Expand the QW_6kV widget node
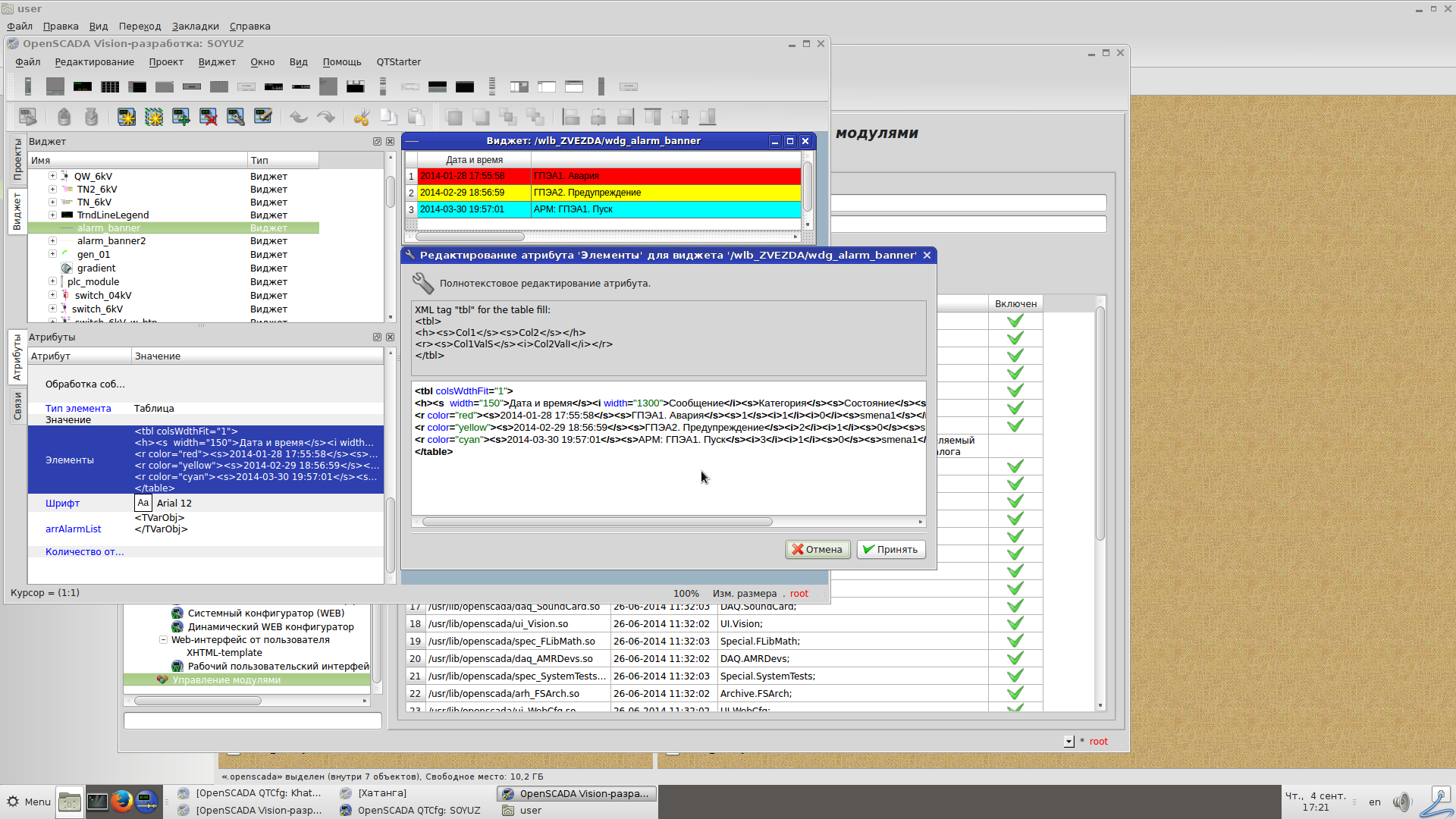 tap(53, 176)
